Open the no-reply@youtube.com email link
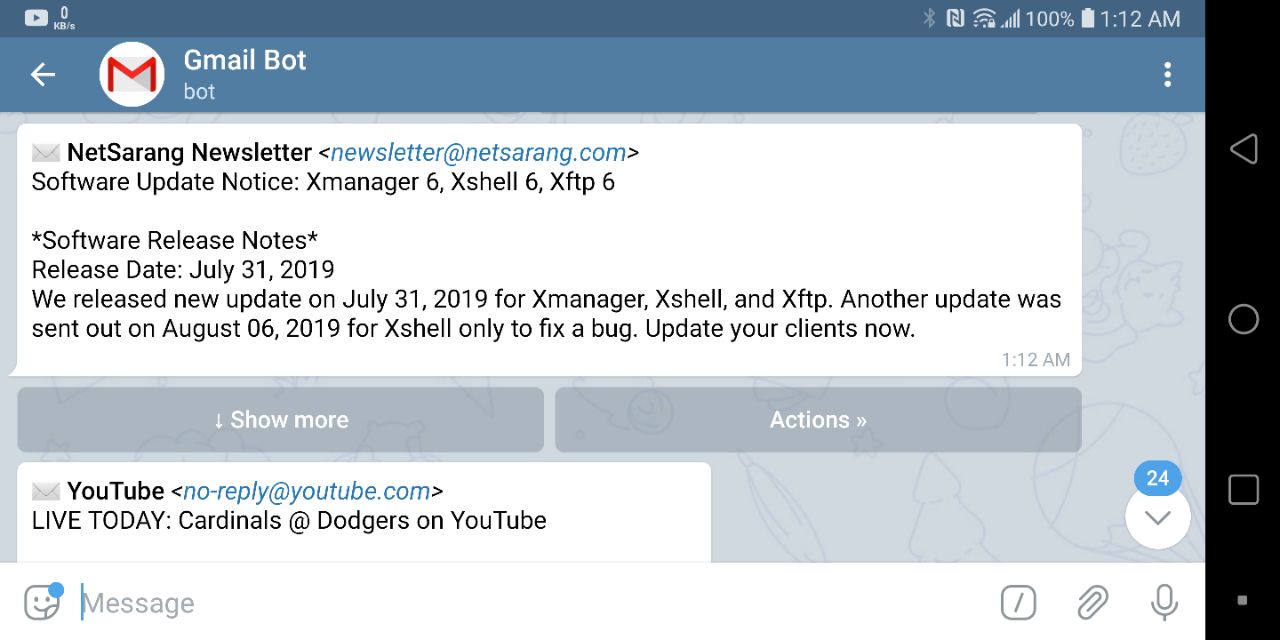The height and width of the screenshot is (640, 1280). pyautogui.click(x=307, y=491)
